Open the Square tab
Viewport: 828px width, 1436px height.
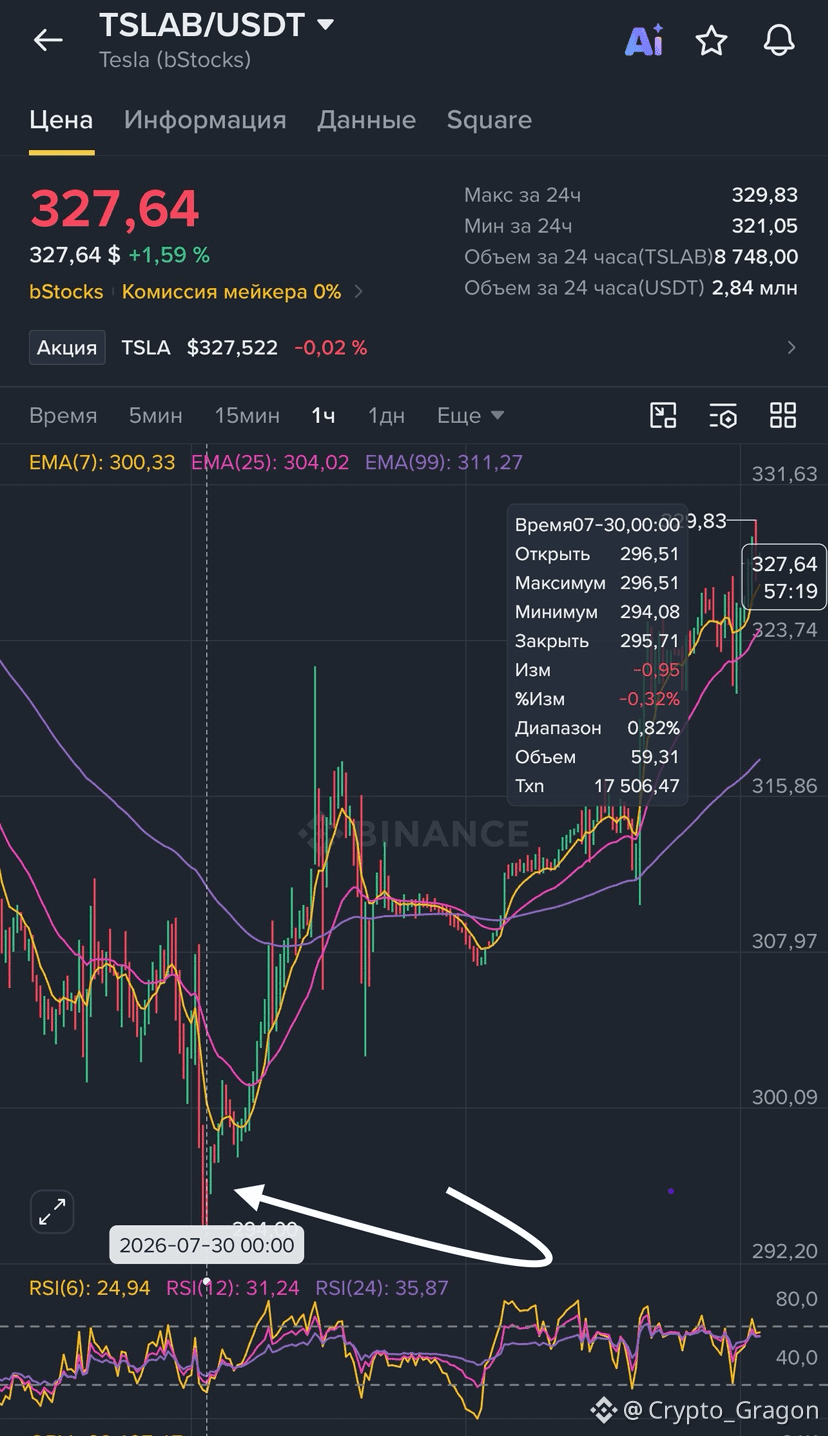pyautogui.click(x=489, y=120)
